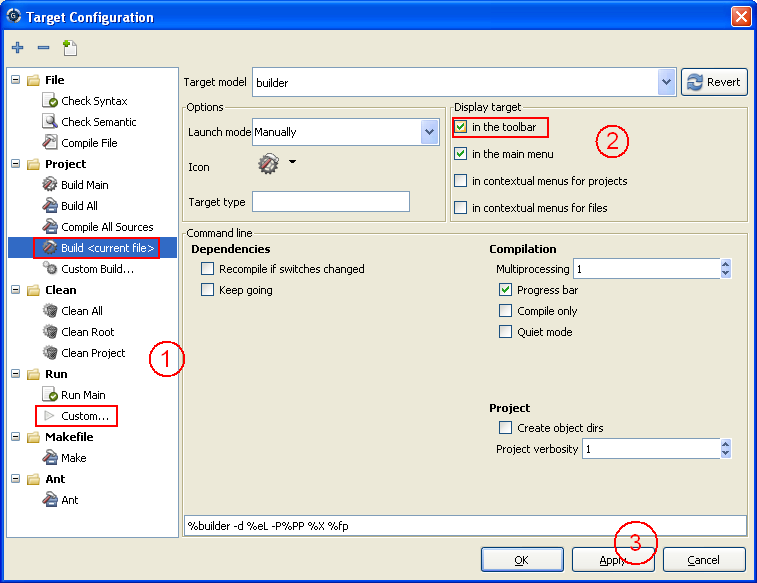Viewport: 757px width, 583px height.
Task: Open the target Icon picker gear
Action: pyautogui.click(x=268, y=165)
